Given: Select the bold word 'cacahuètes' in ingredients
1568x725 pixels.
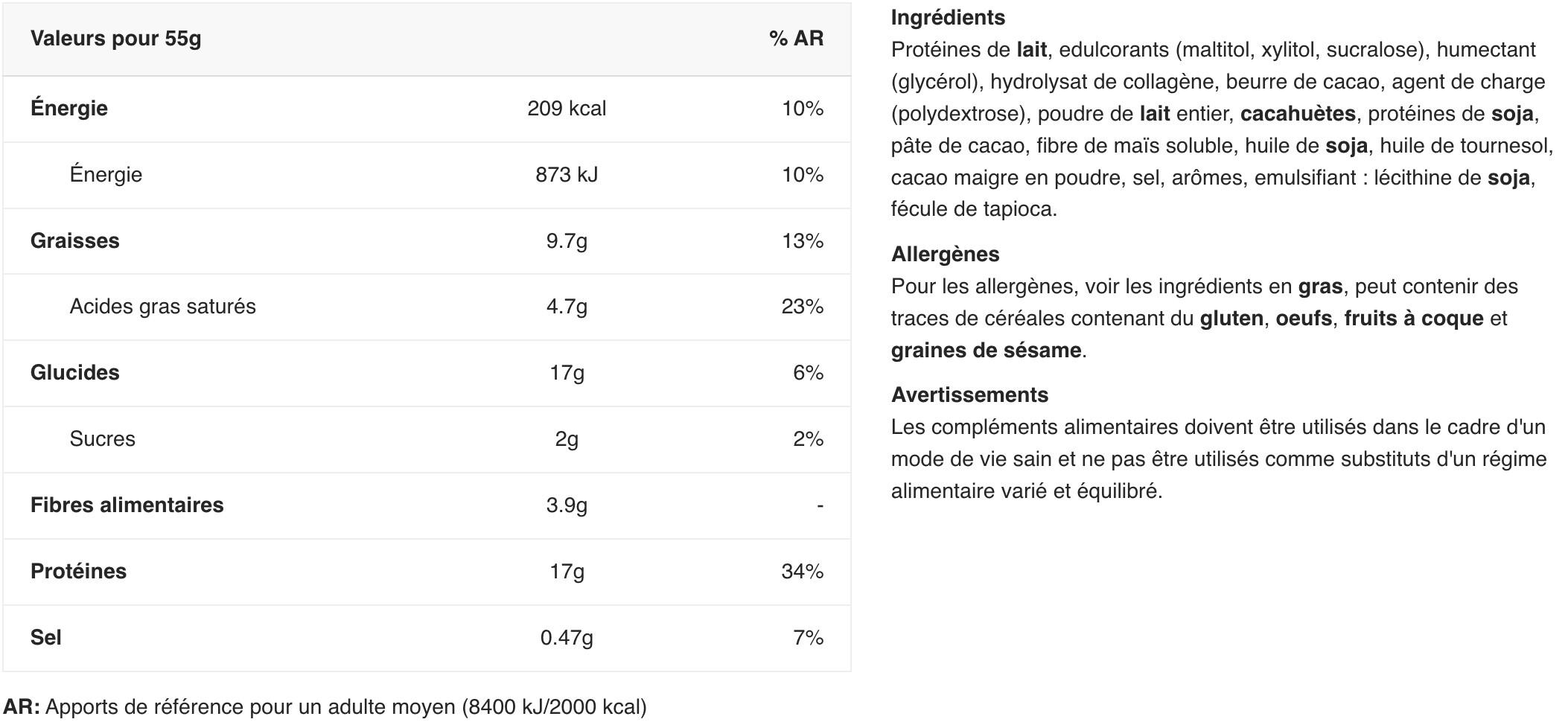Looking at the screenshot, I should (1298, 114).
